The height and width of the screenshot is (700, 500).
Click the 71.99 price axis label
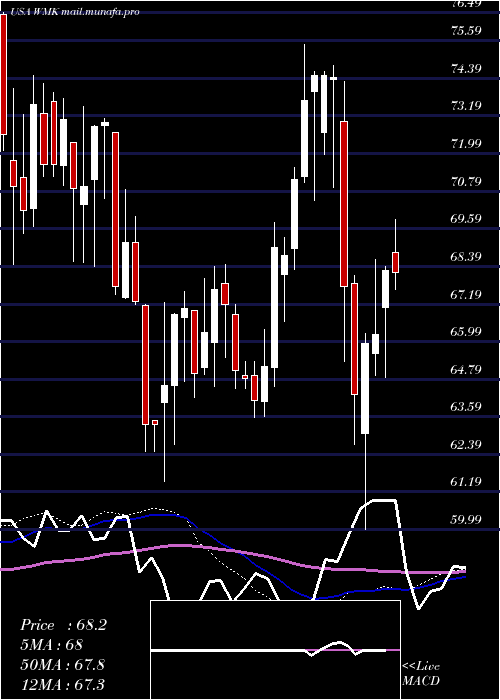[467, 143]
